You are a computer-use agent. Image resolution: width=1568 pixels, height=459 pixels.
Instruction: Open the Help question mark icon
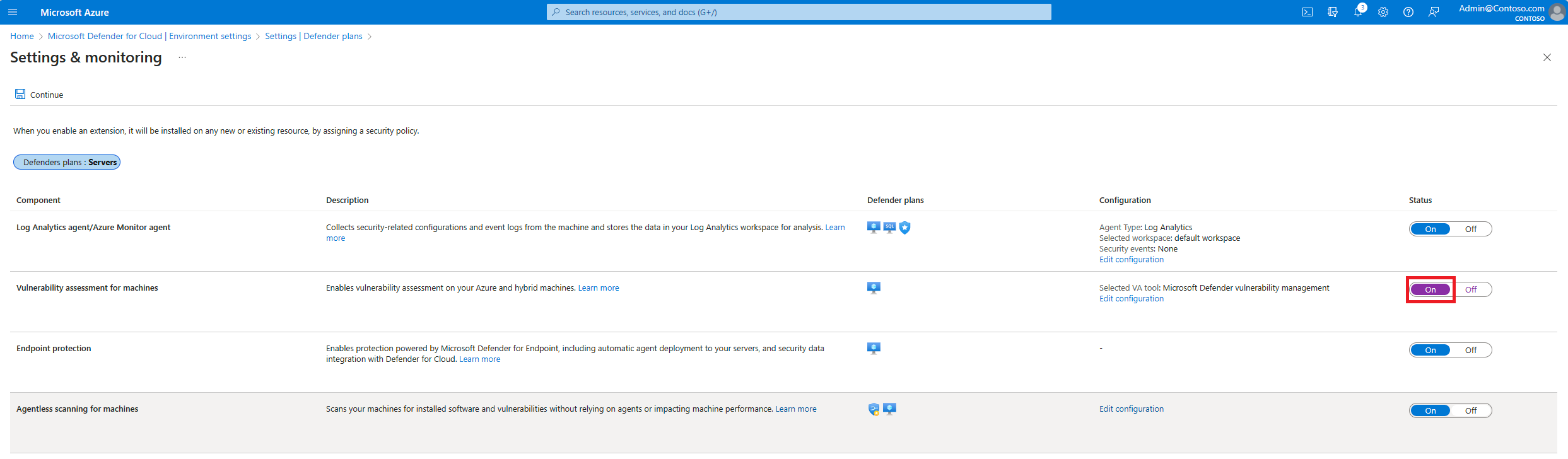pyautogui.click(x=1408, y=12)
